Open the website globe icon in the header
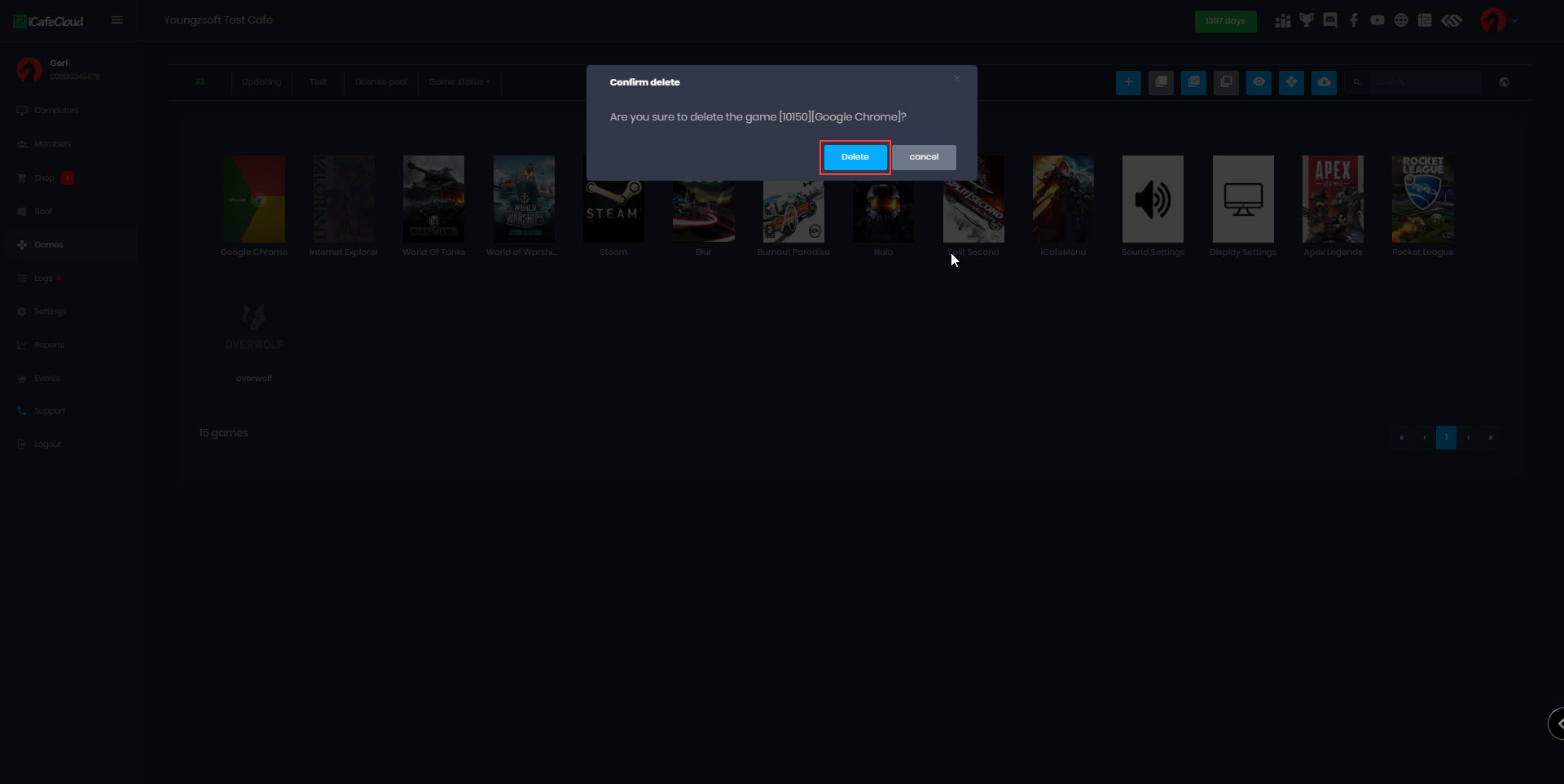The height and width of the screenshot is (784, 1564). (1401, 20)
